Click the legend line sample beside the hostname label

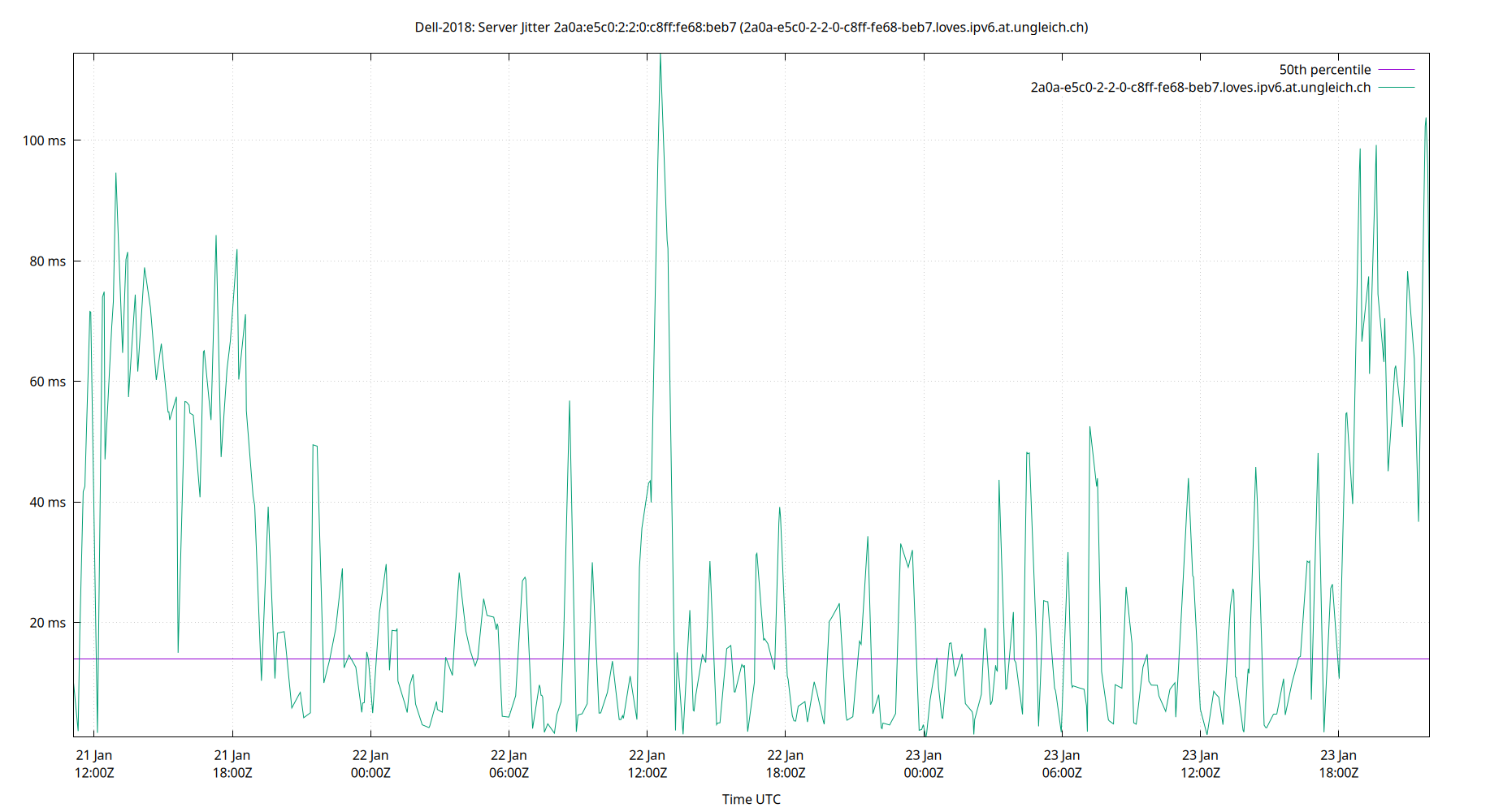(x=1397, y=88)
